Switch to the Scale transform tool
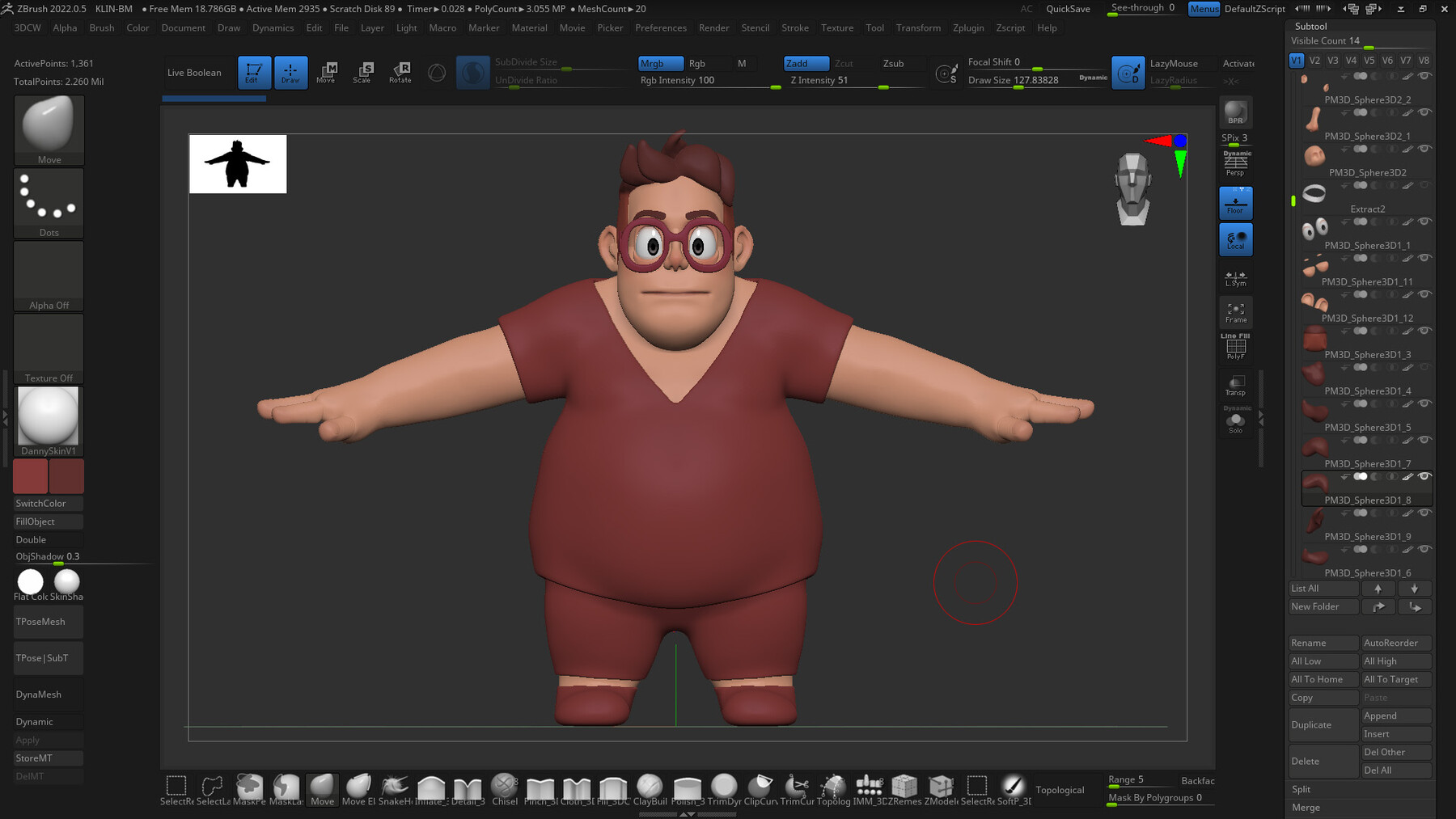 (x=362, y=73)
